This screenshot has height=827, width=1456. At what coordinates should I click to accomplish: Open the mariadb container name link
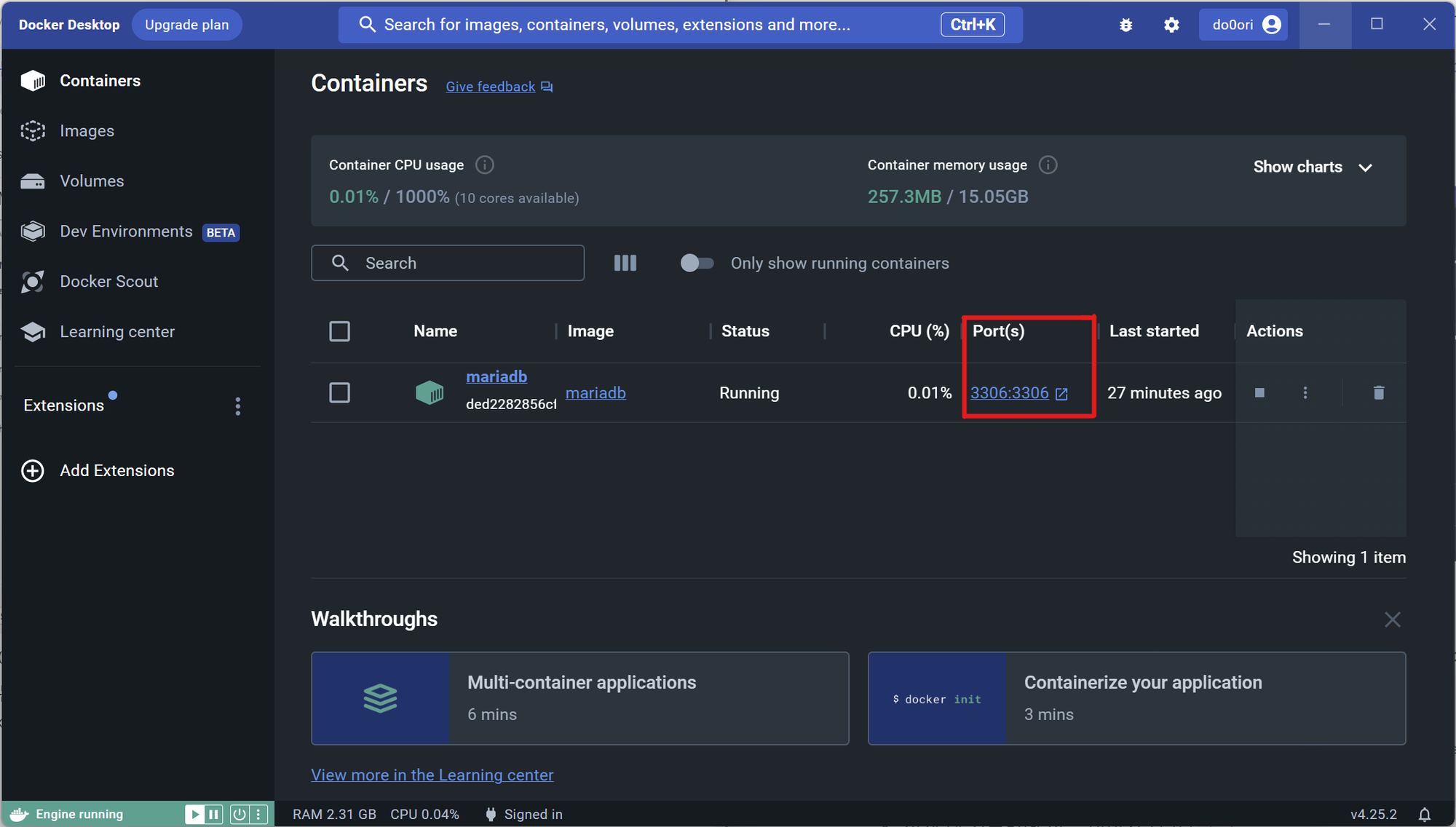496,376
